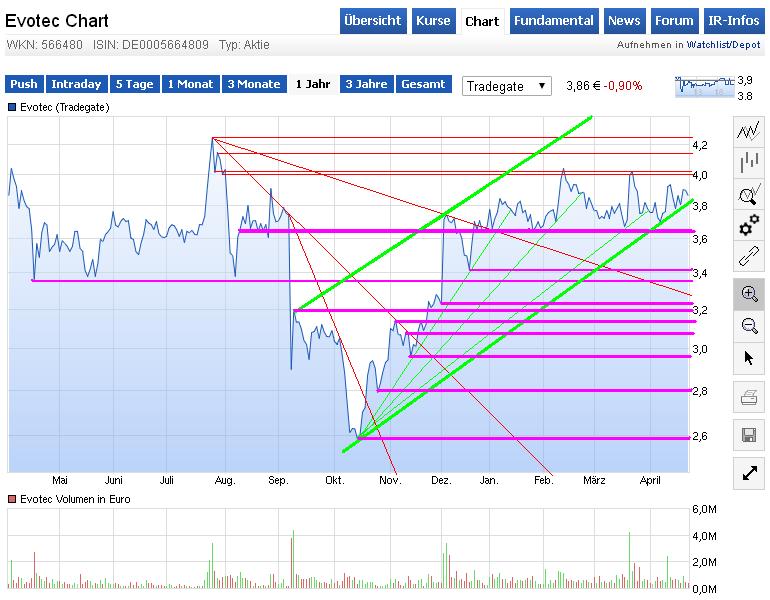Open the Forum tab
Image resolution: width=770 pixels, height=600 pixels.
[x=674, y=21]
